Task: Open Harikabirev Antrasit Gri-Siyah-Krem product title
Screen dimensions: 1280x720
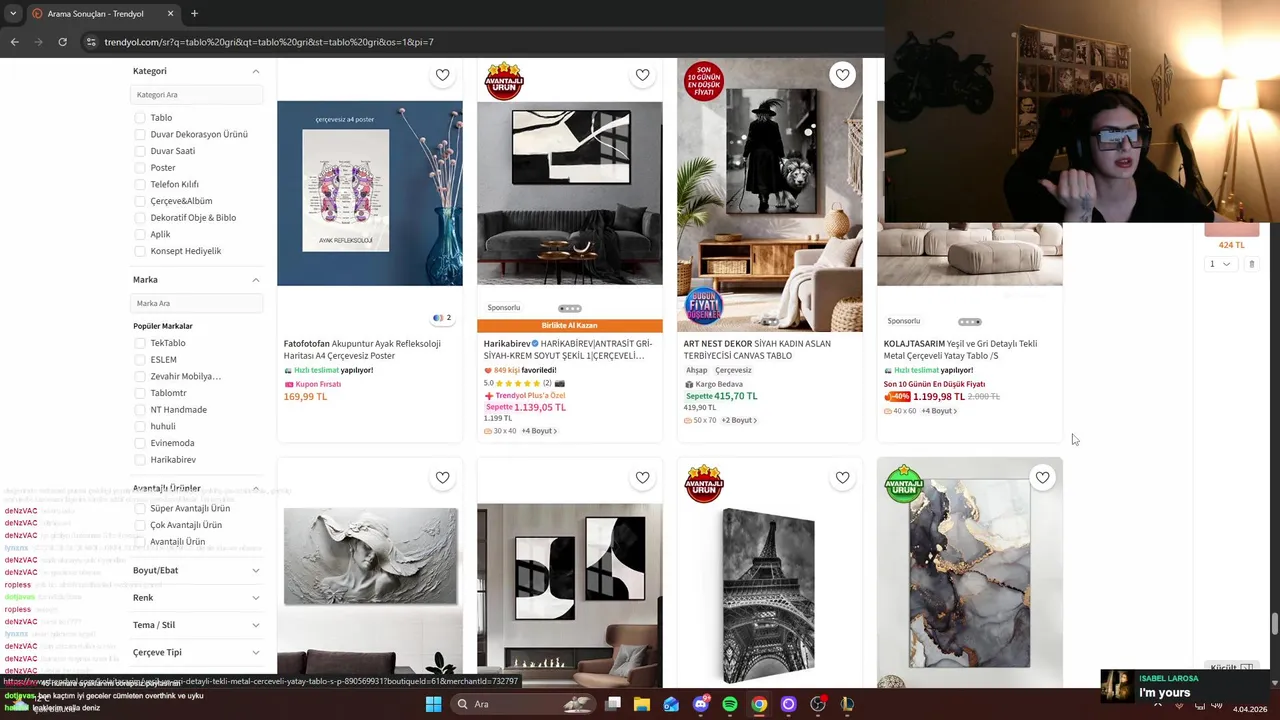Action: tap(567, 349)
